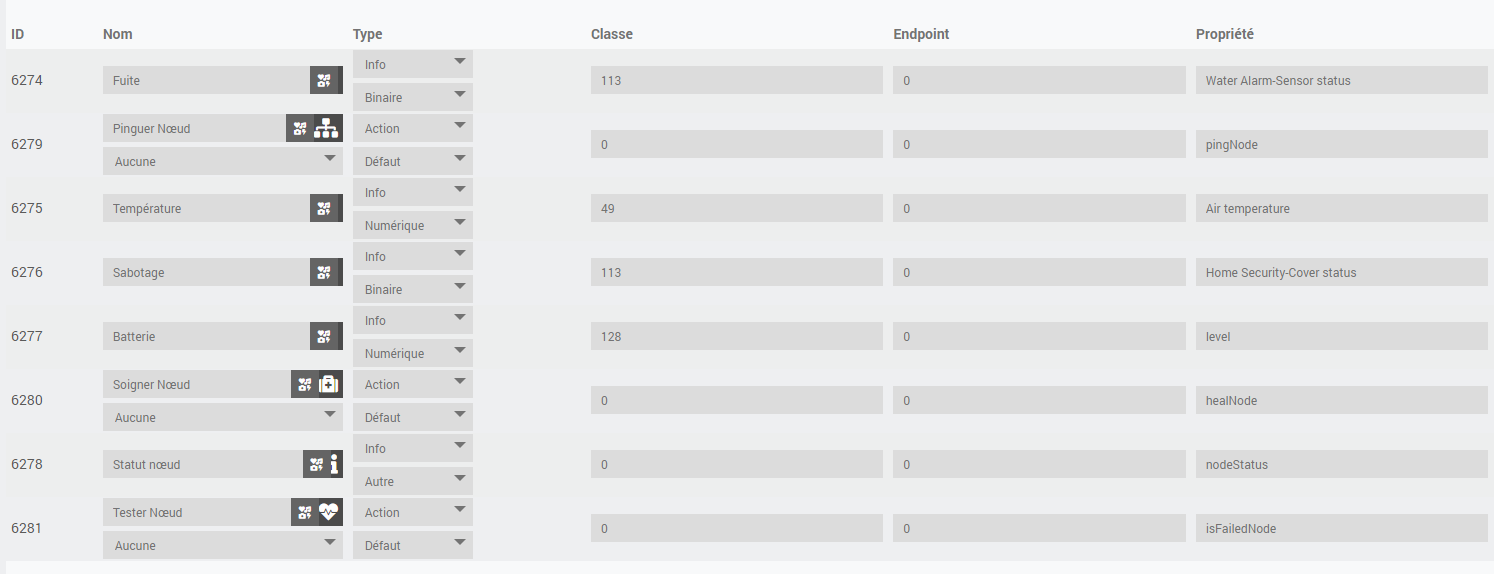Screen dimensions: 1494x574
Task: Open the Info type dropdown for Statut nœud
Action: tap(413, 448)
